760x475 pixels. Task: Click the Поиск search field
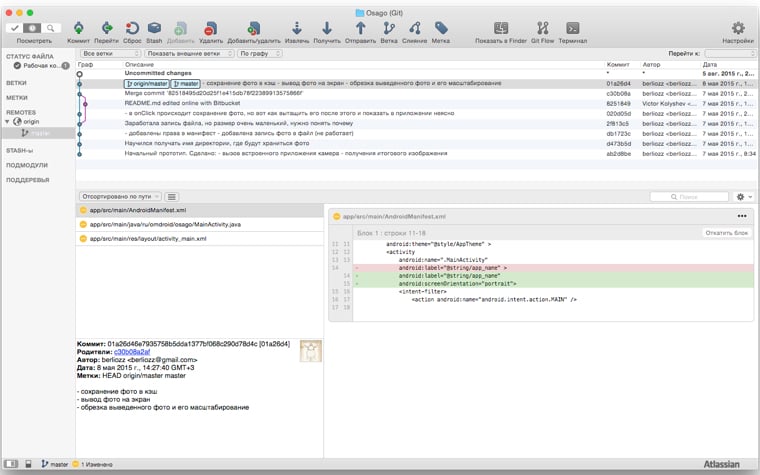[689, 197]
